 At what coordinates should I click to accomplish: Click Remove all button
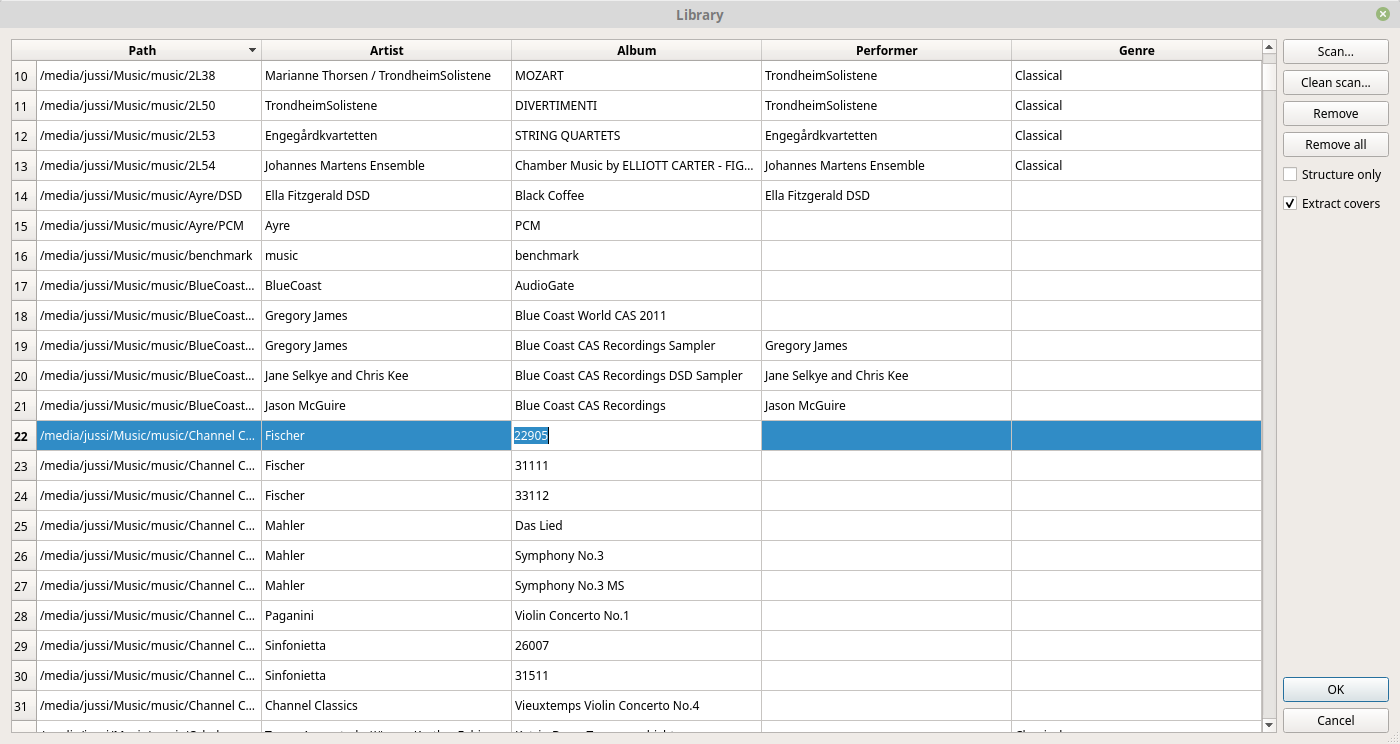tap(1335, 144)
